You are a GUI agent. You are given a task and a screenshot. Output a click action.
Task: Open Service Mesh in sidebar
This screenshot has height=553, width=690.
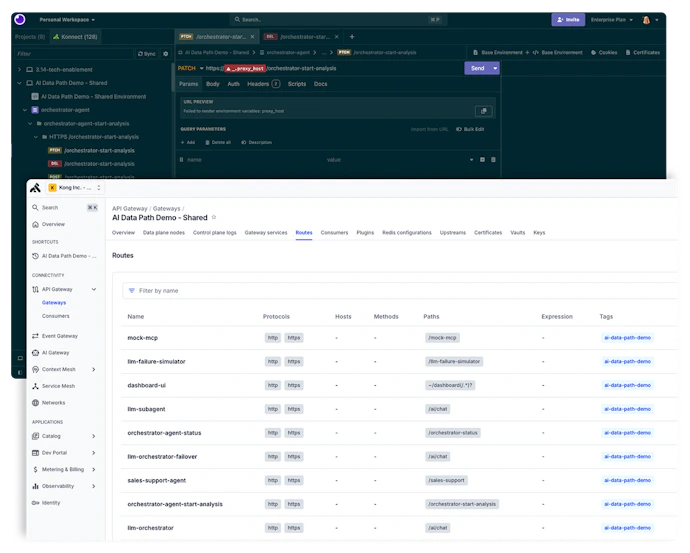click(54, 386)
